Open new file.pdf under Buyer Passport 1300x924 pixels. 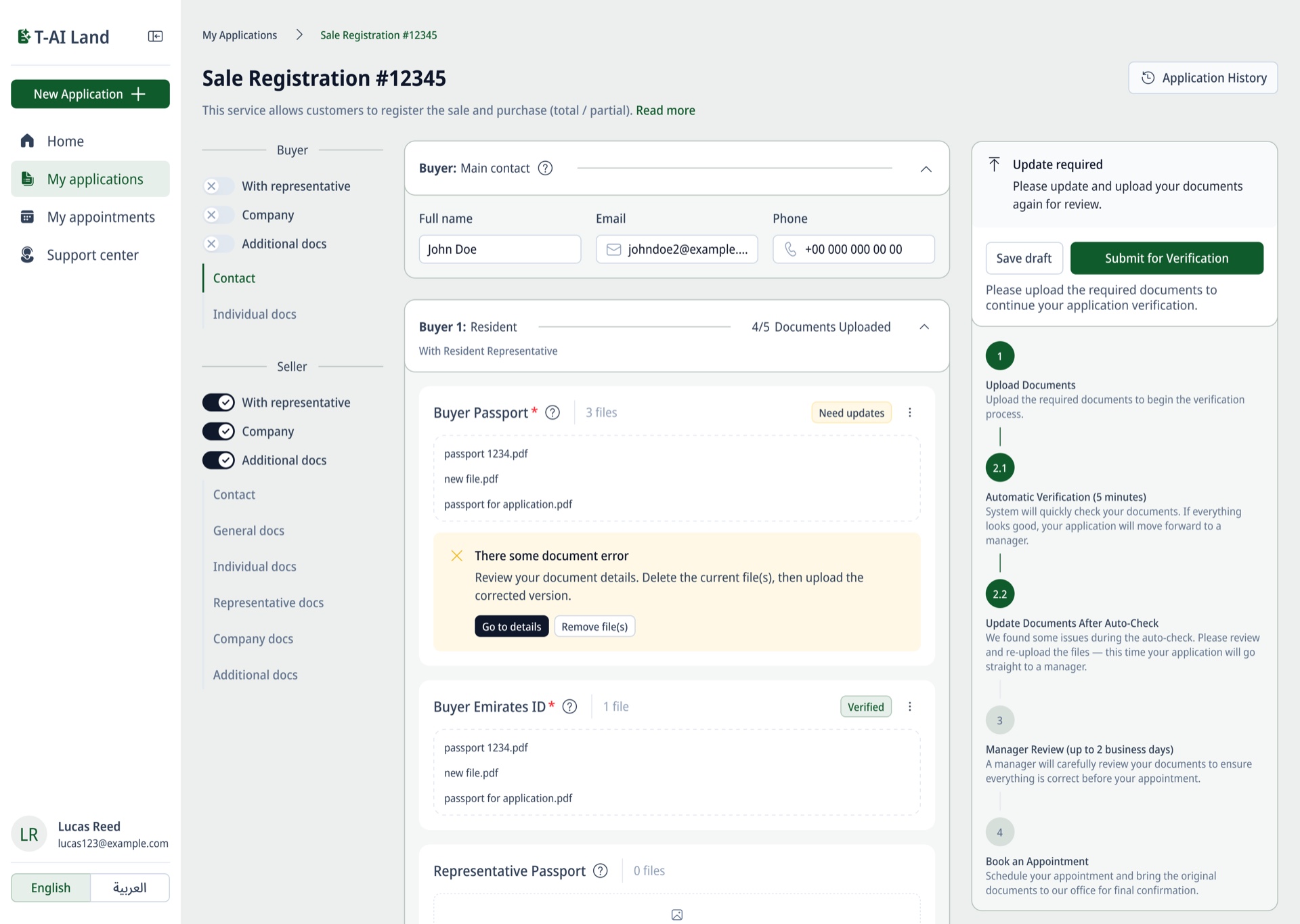click(x=471, y=479)
